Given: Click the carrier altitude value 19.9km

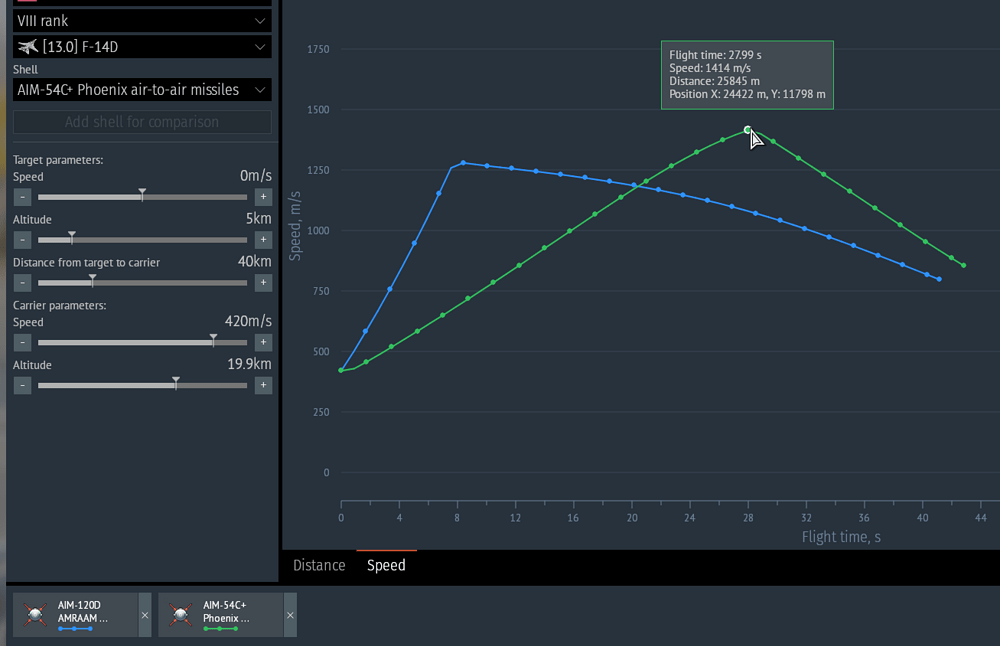Looking at the screenshot, I should point(249,364).
